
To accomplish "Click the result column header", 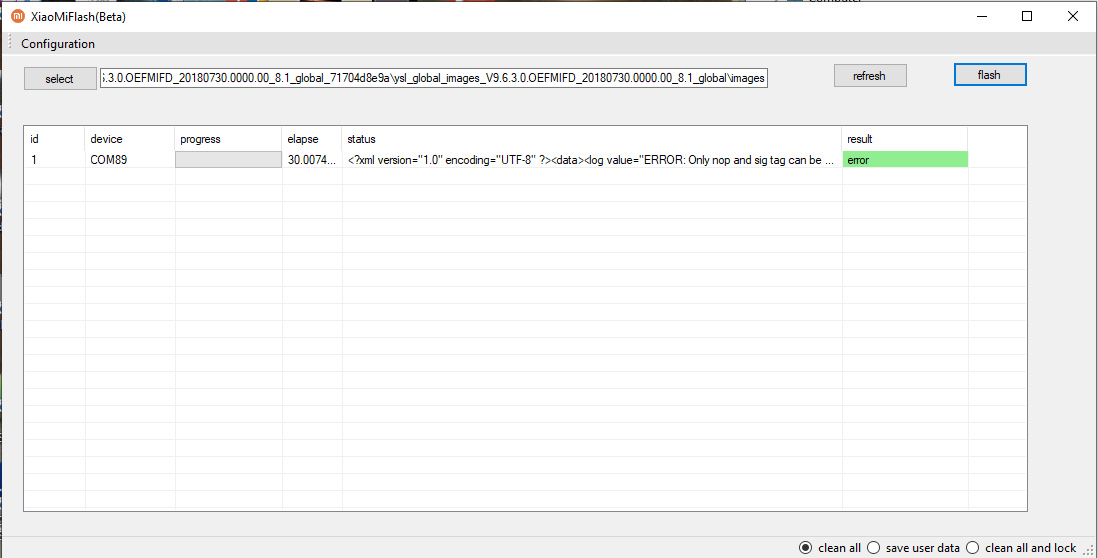I will pos(905,139).
